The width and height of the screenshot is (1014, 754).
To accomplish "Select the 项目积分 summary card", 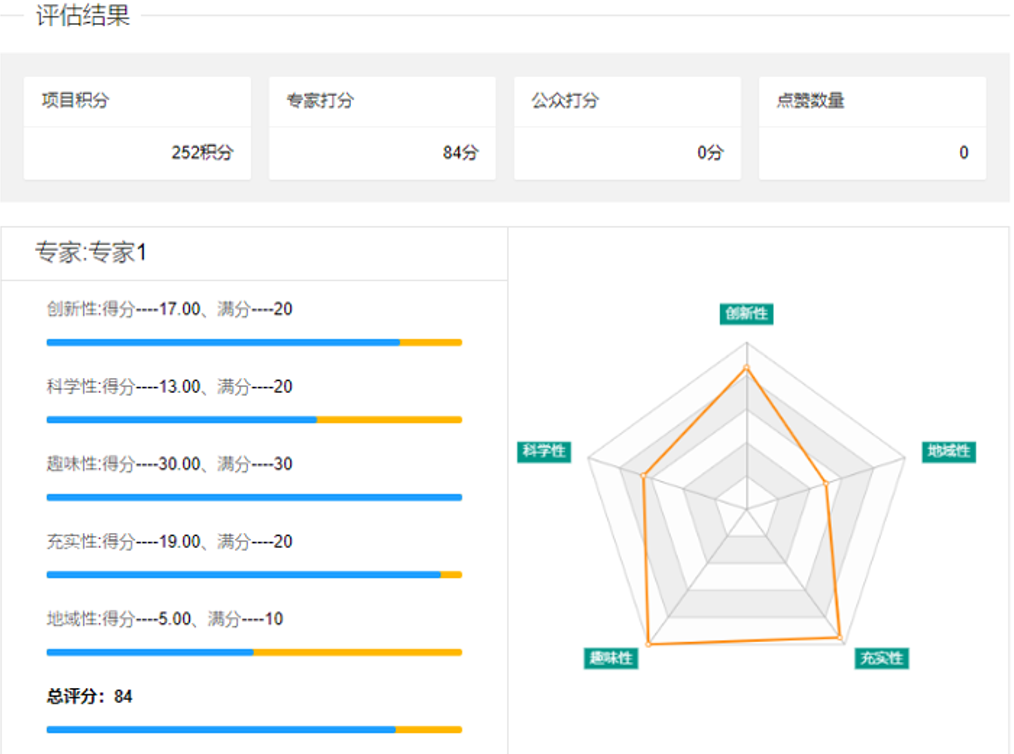I will coord(137,128).
